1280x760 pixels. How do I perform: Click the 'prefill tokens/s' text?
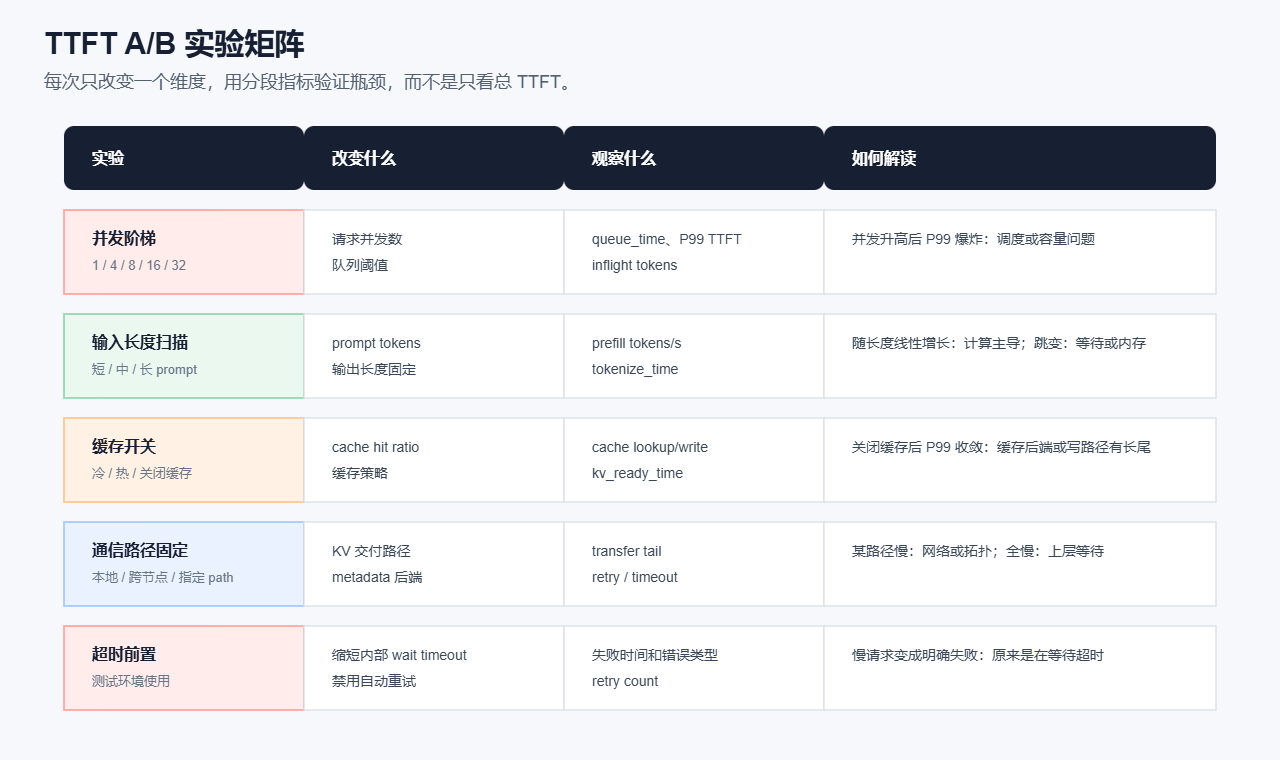pos(637,343)
